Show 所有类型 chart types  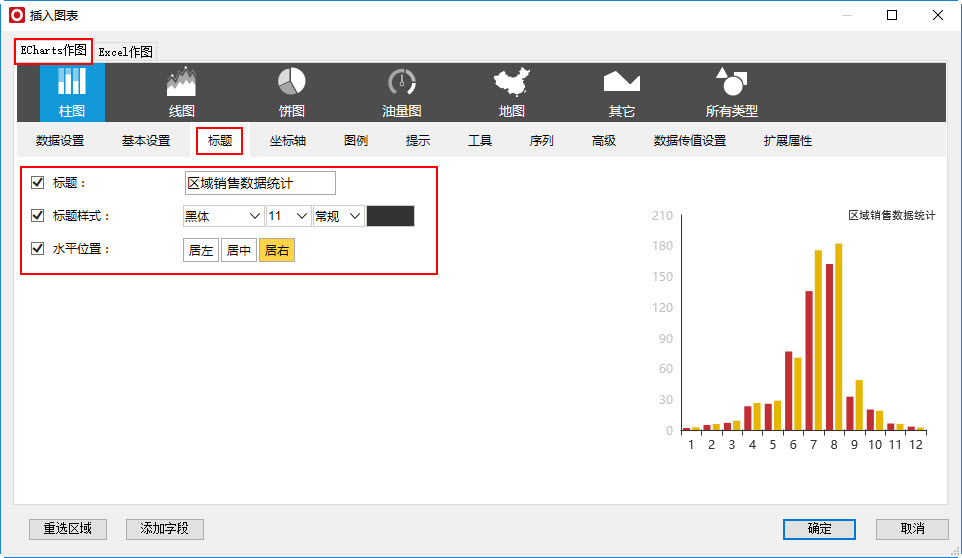pyautogui.click(x=731, y=92)
